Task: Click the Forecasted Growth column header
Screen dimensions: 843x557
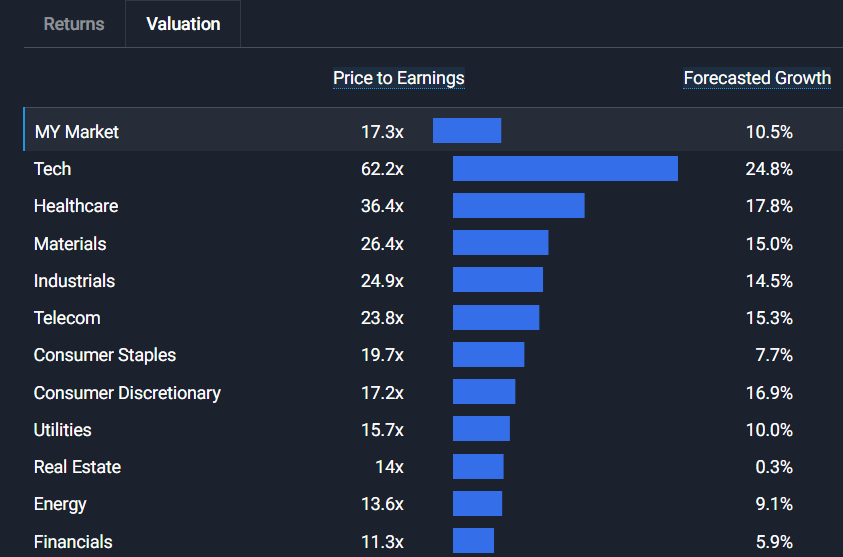Action: [x=757, y=78]
